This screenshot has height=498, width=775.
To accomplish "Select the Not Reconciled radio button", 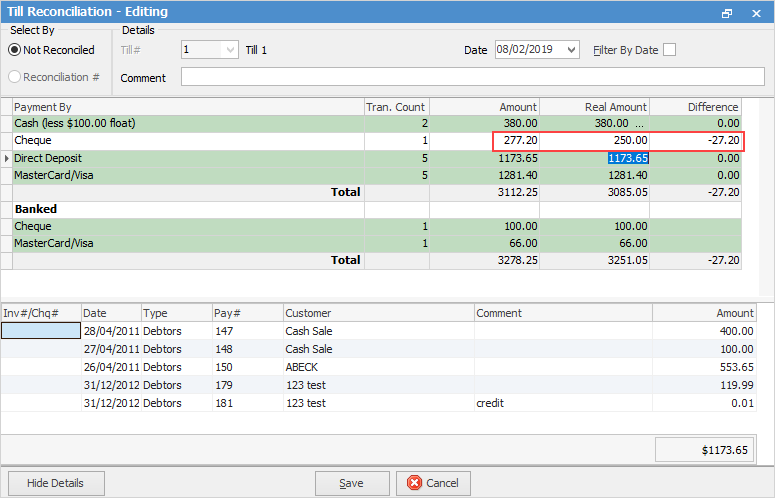I will [x=15, y=50].
